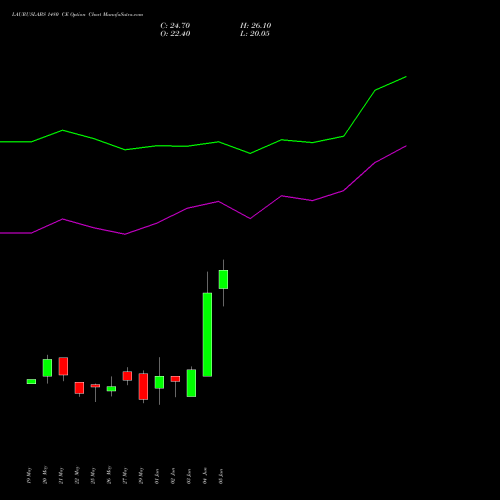This screenshot has height=500, width=500.
Task: Select the green 20 May candlestick
Action: click(x=47, y=368)
